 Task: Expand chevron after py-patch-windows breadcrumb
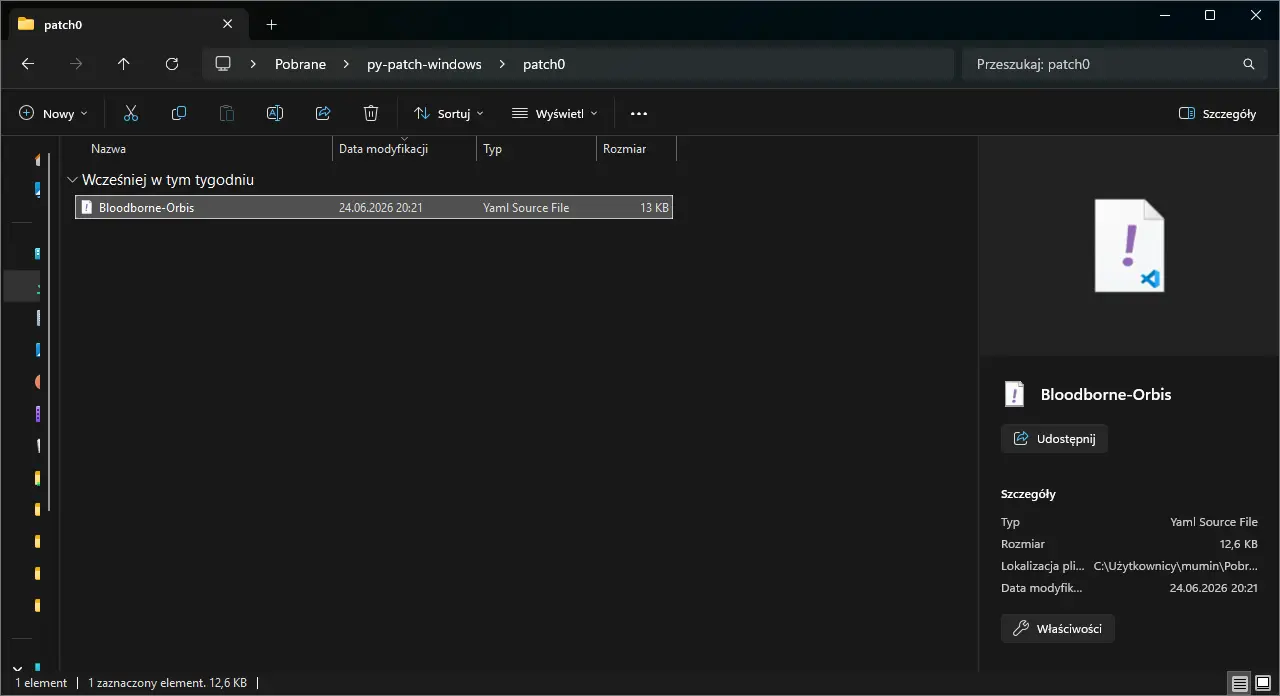coord(502,64)
